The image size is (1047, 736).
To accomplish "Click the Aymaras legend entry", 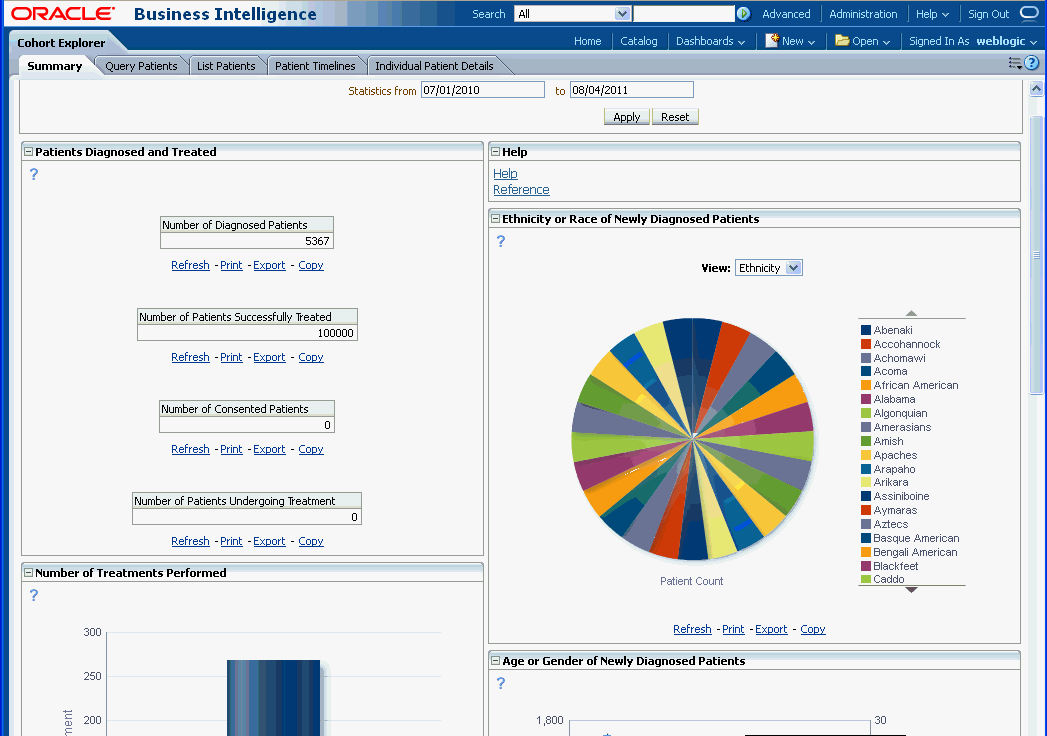I will coord(889,510).
